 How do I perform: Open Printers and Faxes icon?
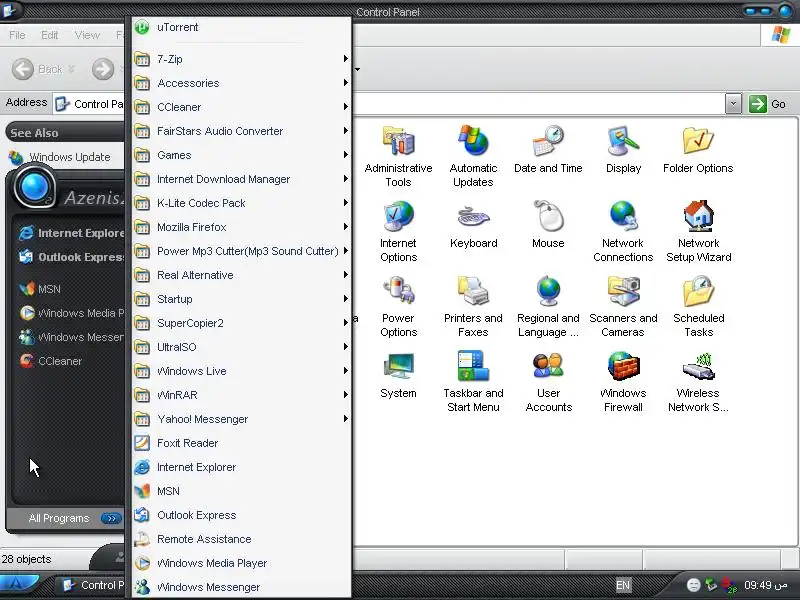pos(473,306)
